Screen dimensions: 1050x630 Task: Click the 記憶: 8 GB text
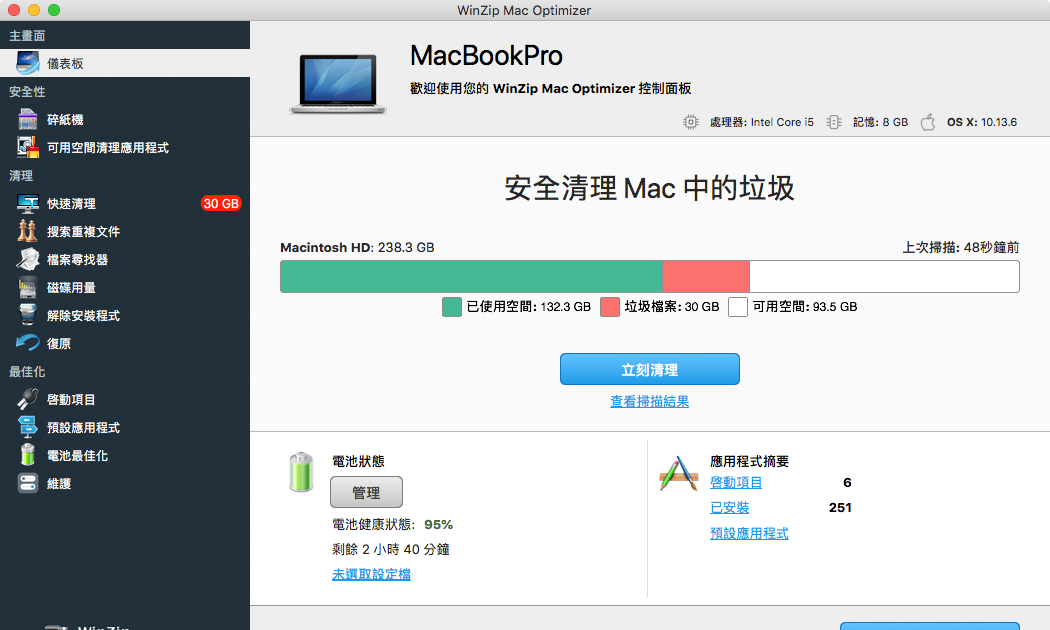coord(881,122)
